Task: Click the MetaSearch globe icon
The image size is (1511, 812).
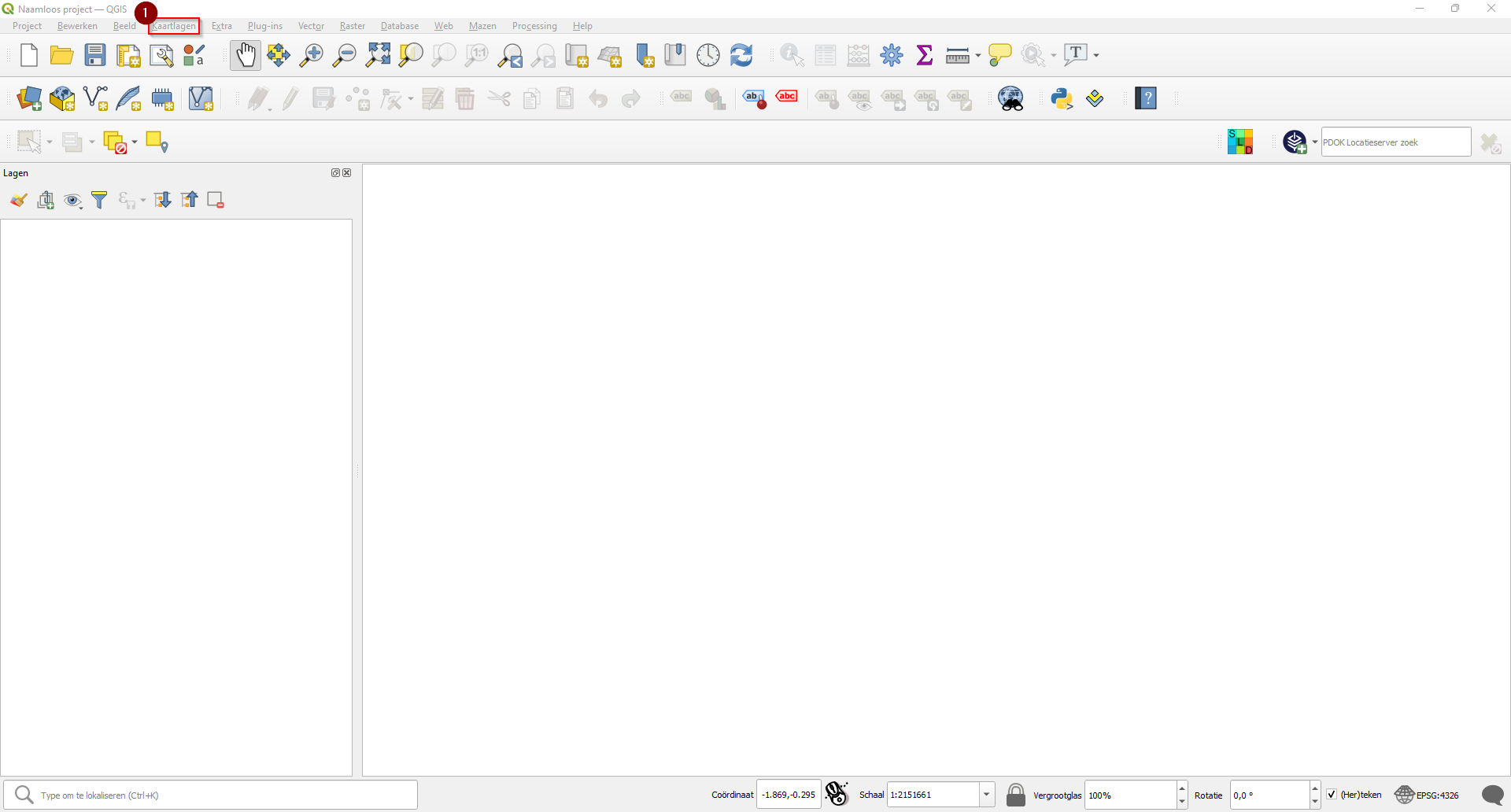Action: click(1010, 98)
